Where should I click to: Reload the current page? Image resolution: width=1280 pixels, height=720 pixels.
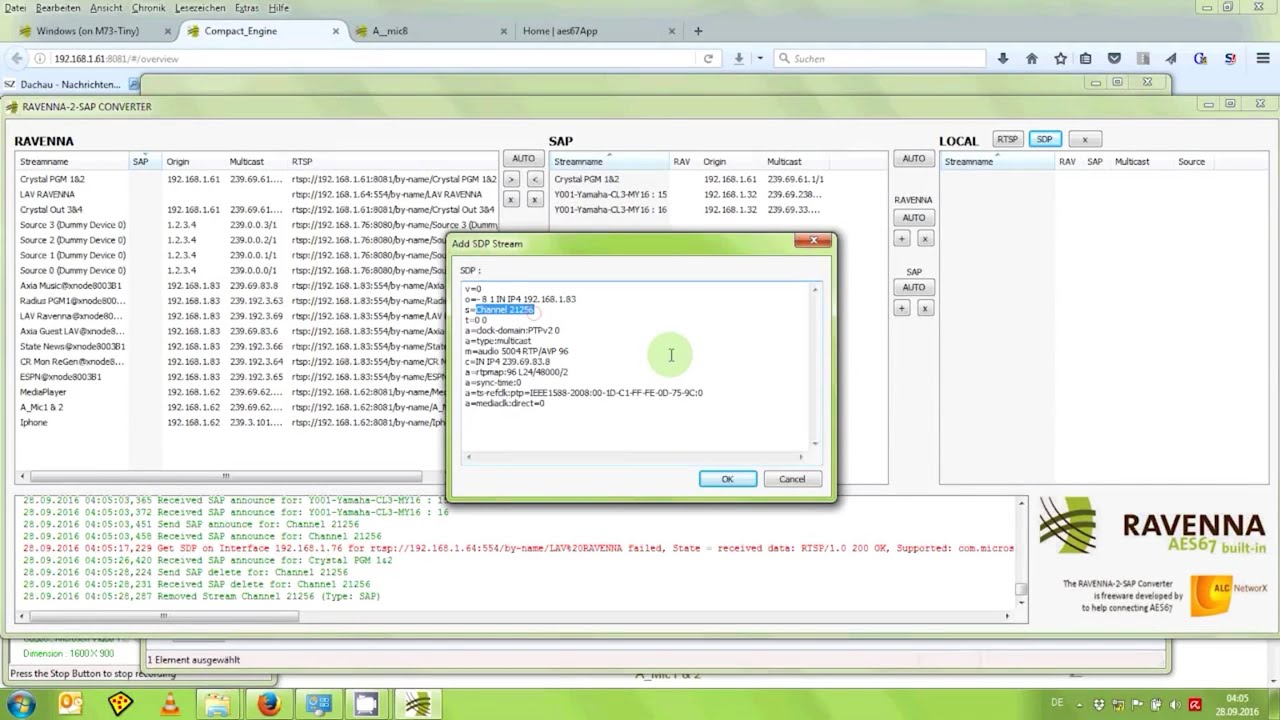pos(708,58)
